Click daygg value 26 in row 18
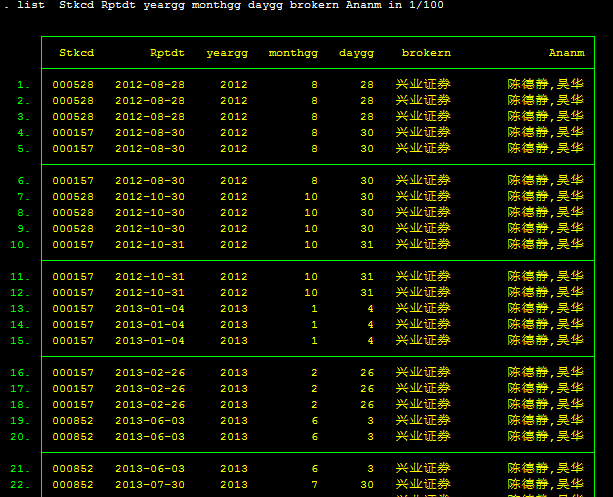 pos(367,405)
